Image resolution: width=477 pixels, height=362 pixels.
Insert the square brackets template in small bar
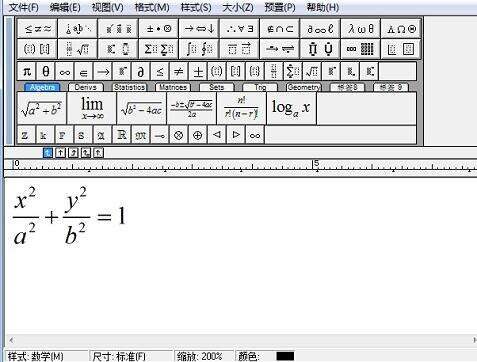tap(236, 71)
